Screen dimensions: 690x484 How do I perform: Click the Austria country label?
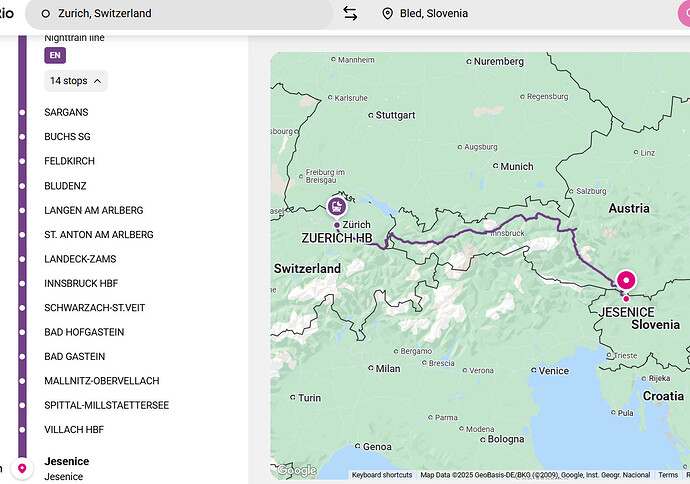click(629, 208)
